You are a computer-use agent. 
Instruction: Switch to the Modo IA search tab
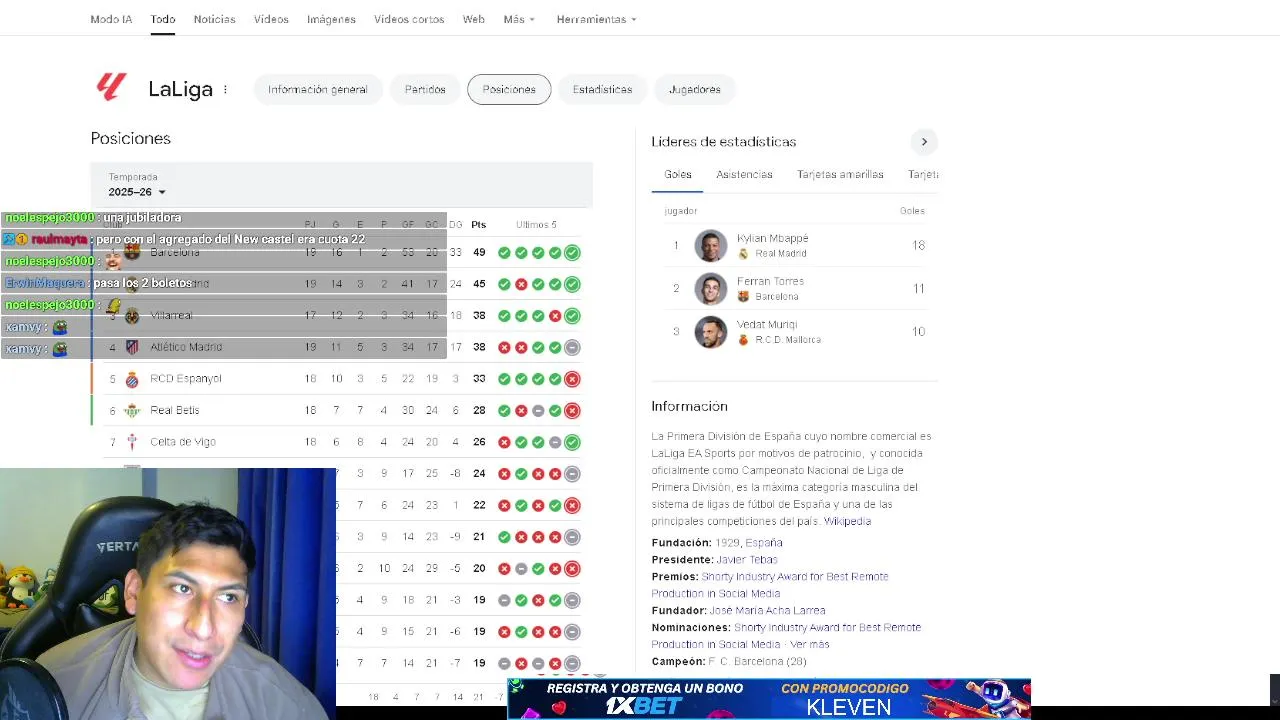coord(111,19)
